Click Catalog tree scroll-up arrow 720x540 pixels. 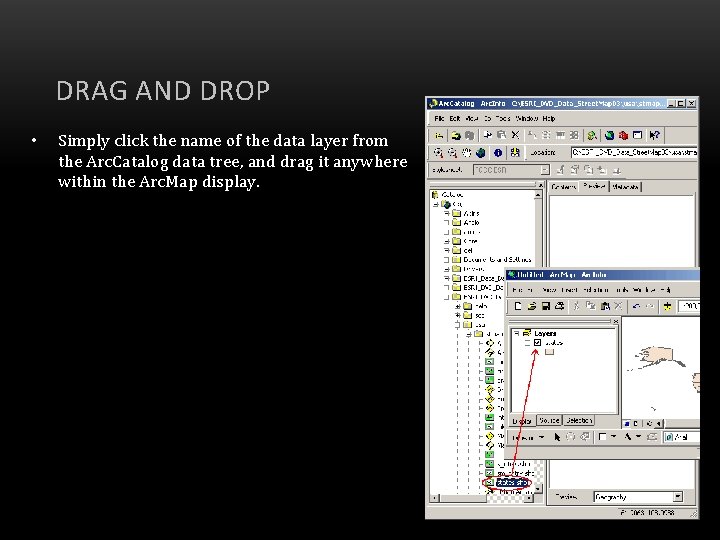[x=538, y=195]
